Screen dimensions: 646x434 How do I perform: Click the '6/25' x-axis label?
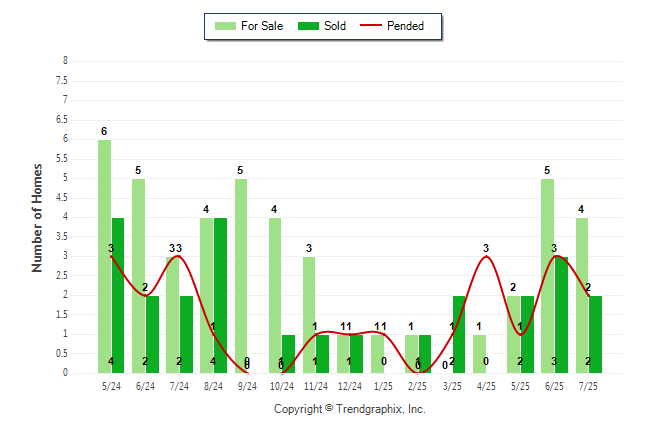click(x=554, y=386)
